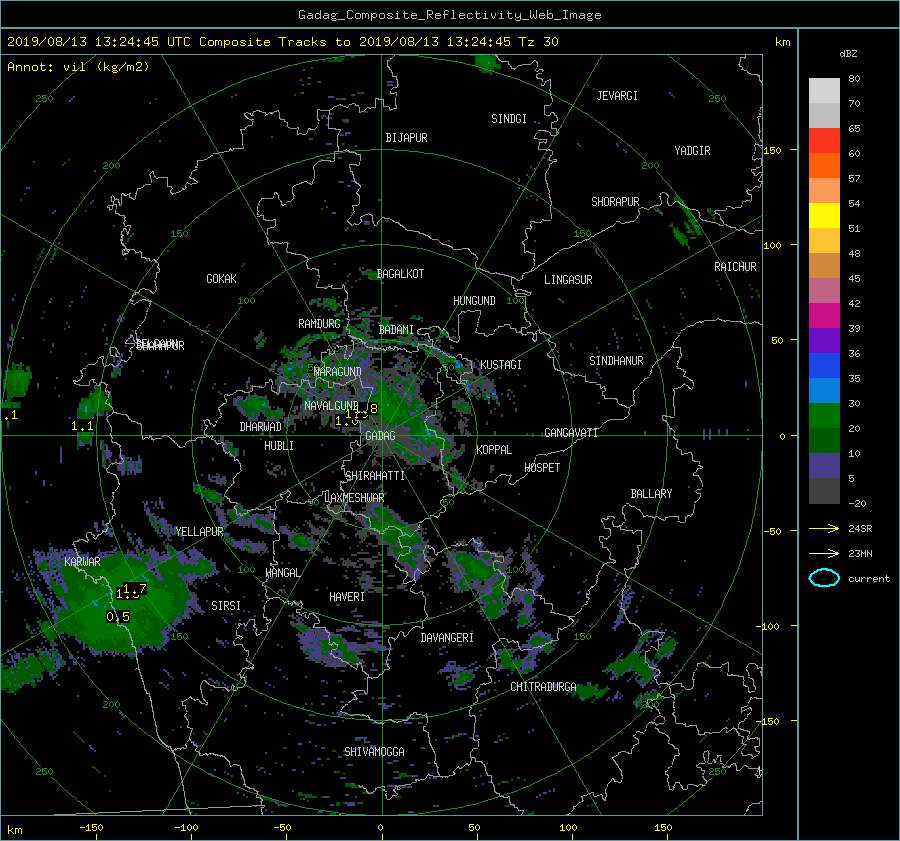Click the bright yellow 51 dBZ legend swatch
900x841 pixels.
tap(824, 216)
